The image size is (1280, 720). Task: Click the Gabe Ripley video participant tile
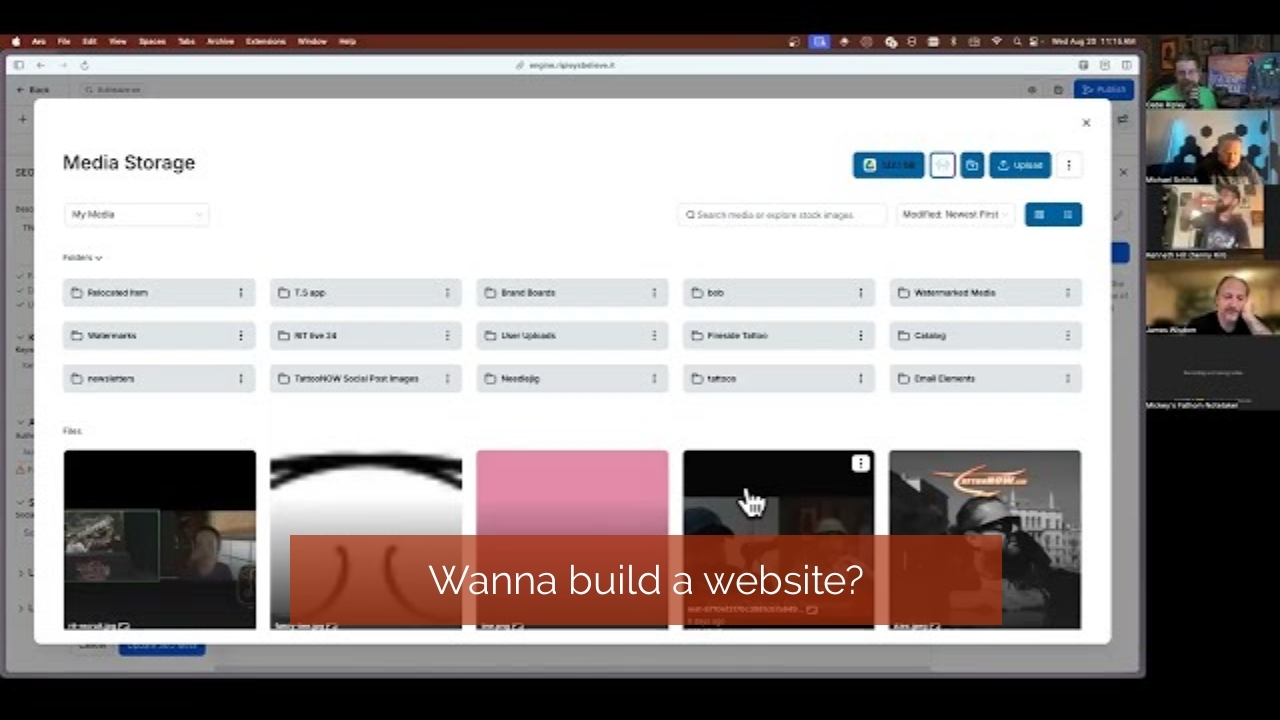pos(1212,72)
